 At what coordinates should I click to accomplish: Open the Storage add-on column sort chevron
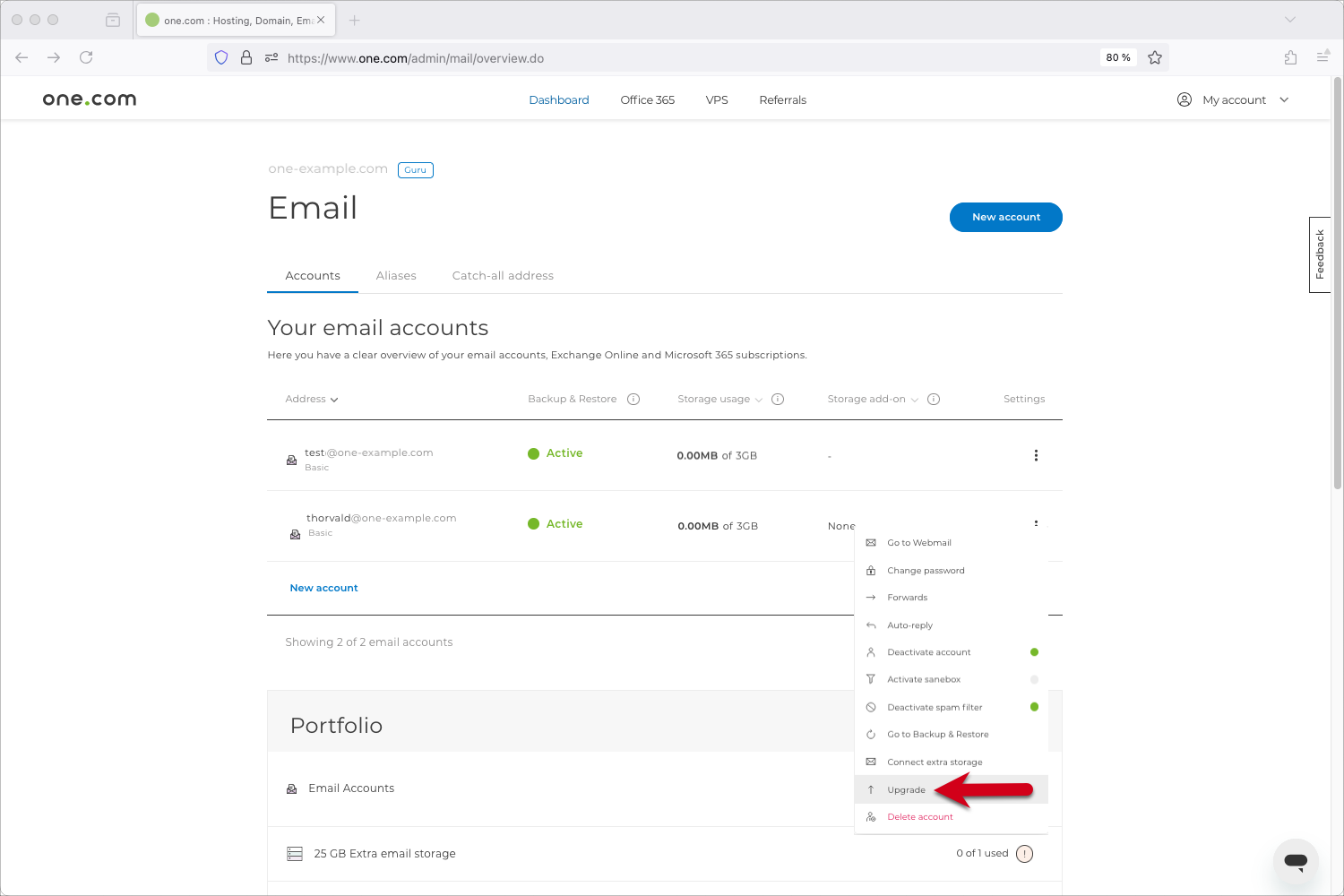click(x=915, y=400)
